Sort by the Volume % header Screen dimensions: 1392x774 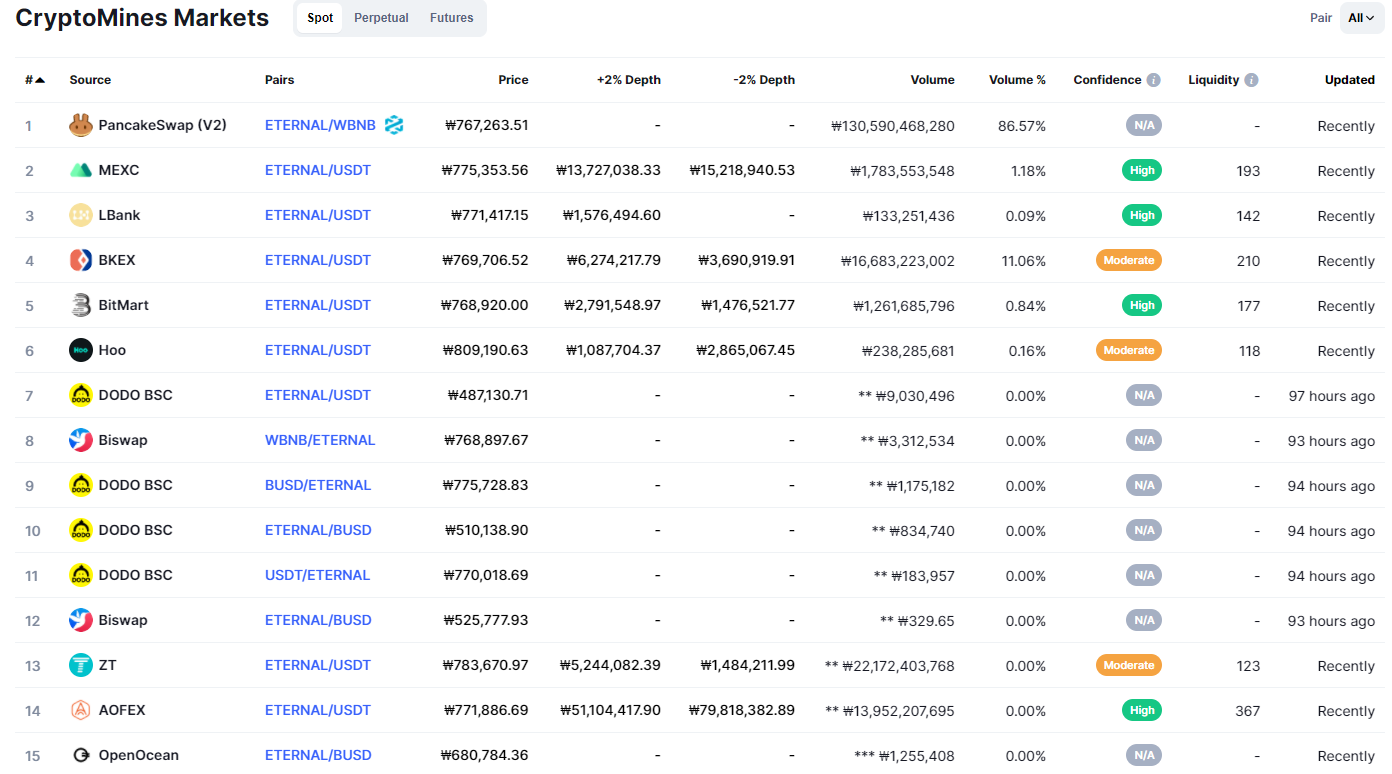[1017, 80]
